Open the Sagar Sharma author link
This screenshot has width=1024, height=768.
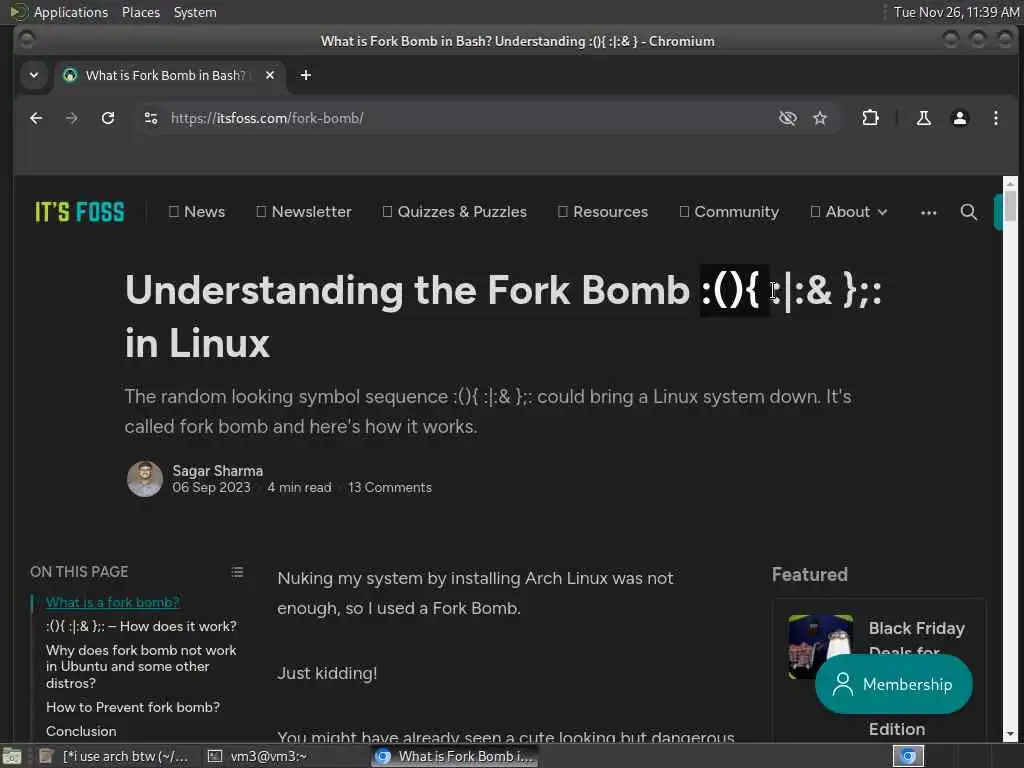pos(217,471)
